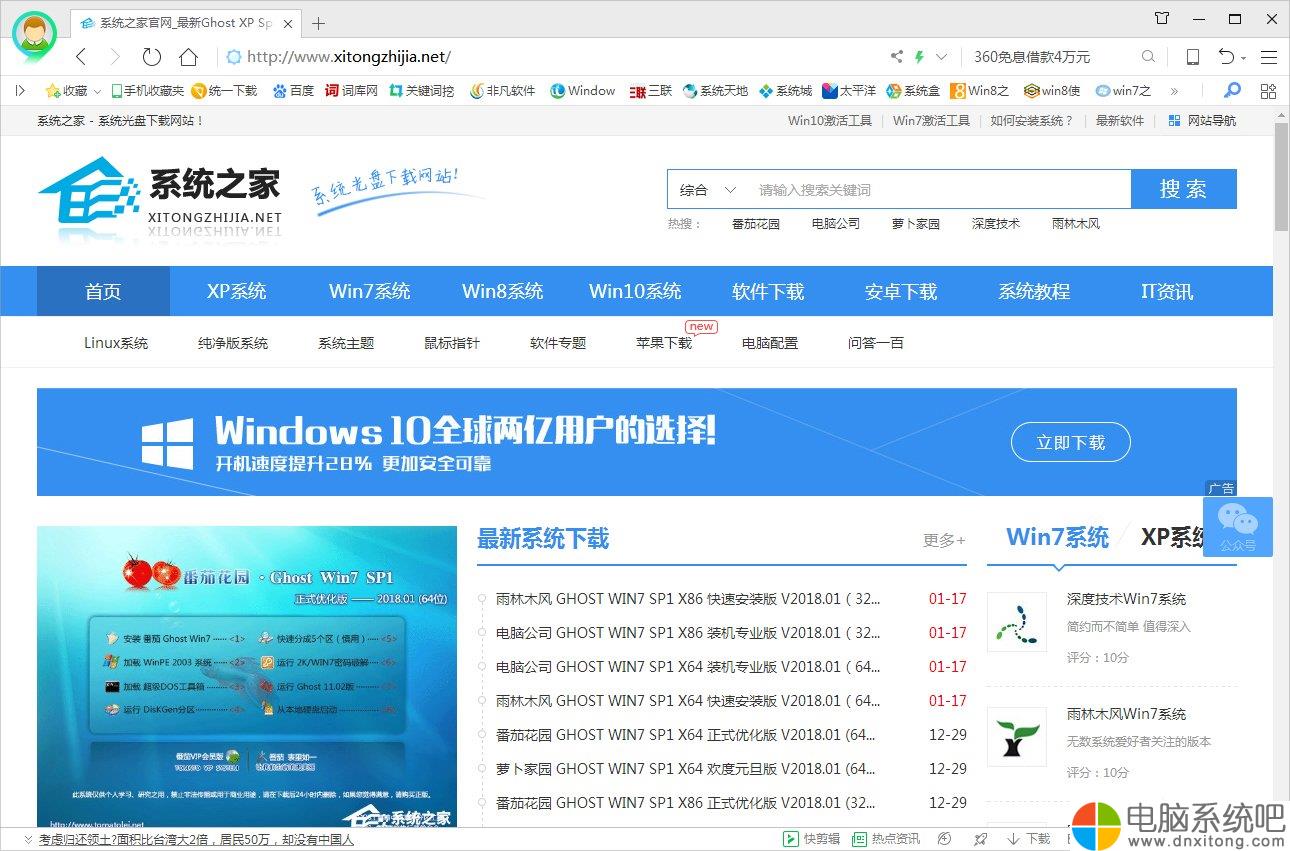Screen dimensions: 1290x851
Task: Click the 番茄花园 Ghost Win7 SP1 promo image
Action: 247,676
